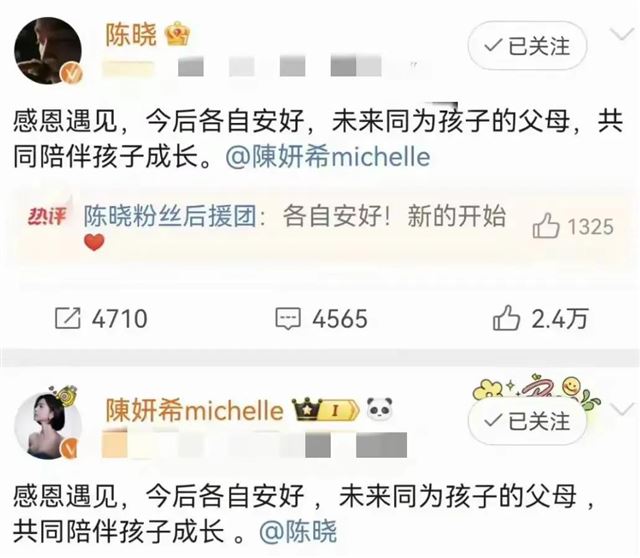640x558 pixels.
Task: Open 陳妍希michelle's profile avatar
Action: point(48,426)
